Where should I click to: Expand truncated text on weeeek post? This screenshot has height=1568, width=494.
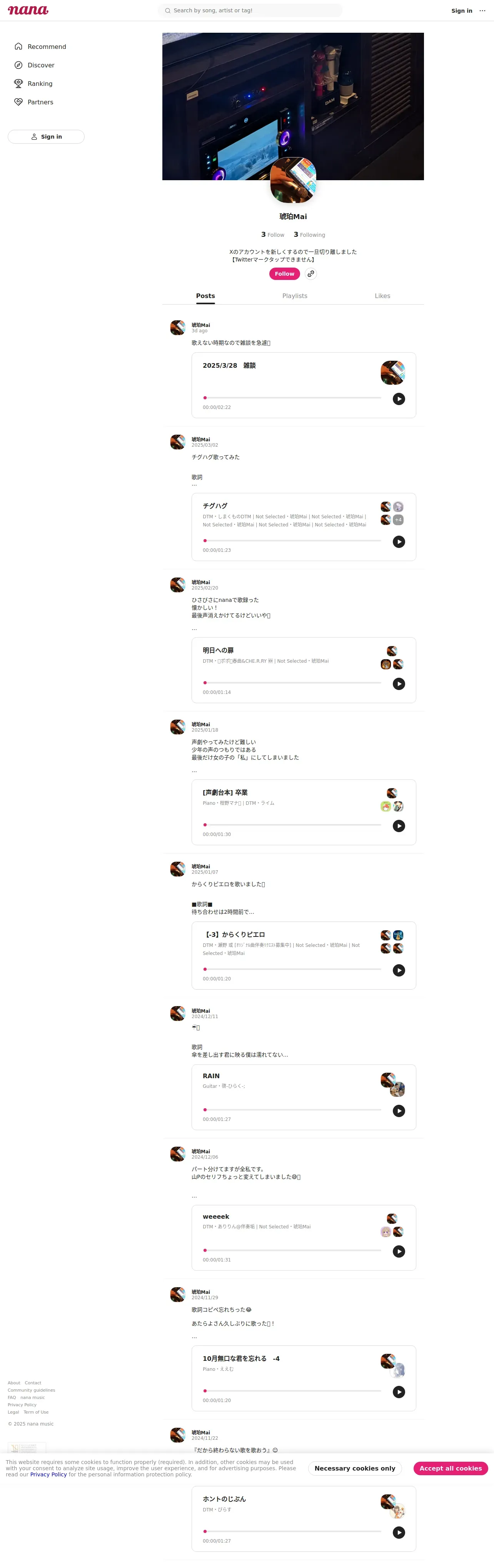click(x=195, y=1197)
